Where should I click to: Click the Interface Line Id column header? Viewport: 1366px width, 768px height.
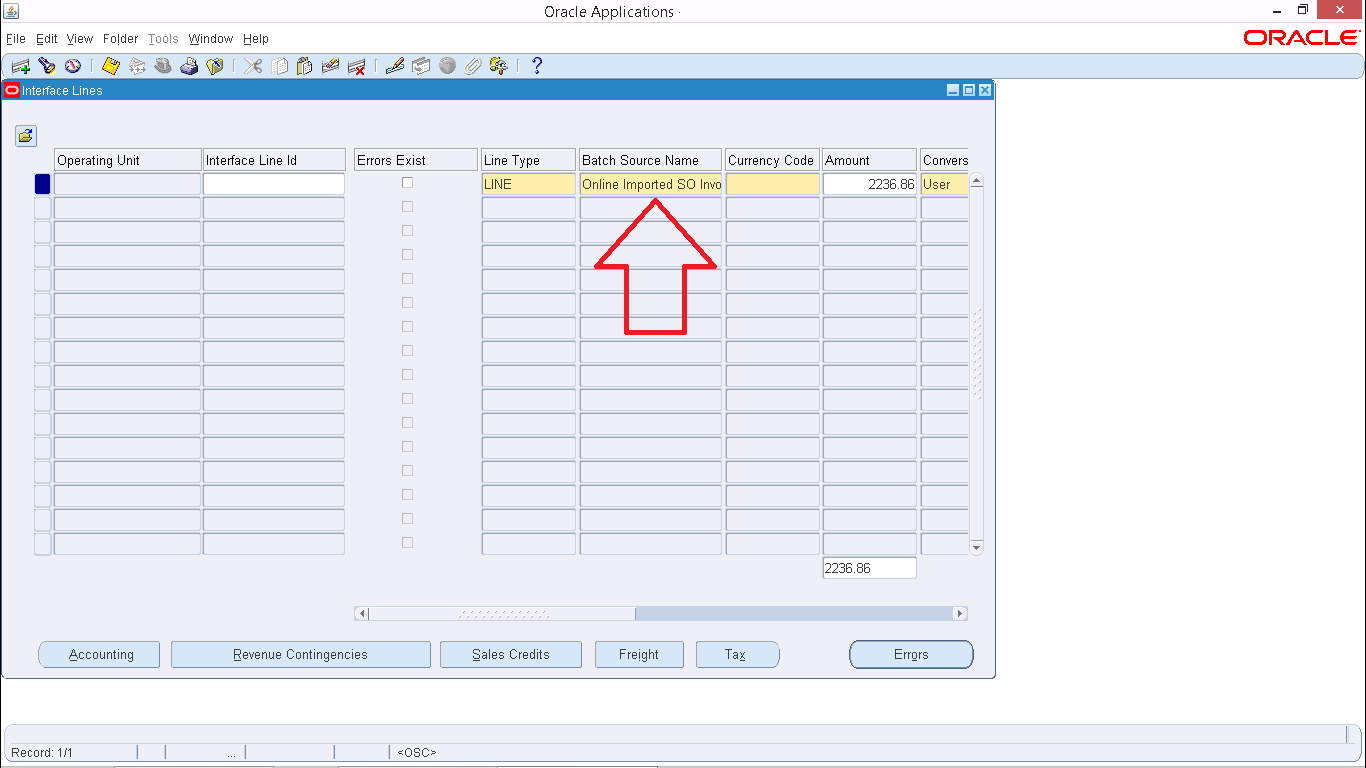tap(274, 160)
